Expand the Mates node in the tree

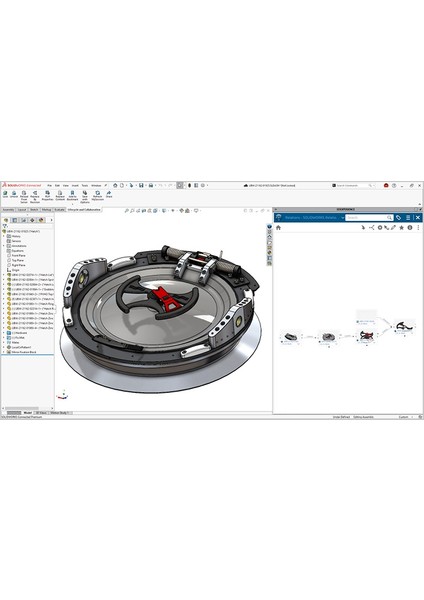[4, 342]
